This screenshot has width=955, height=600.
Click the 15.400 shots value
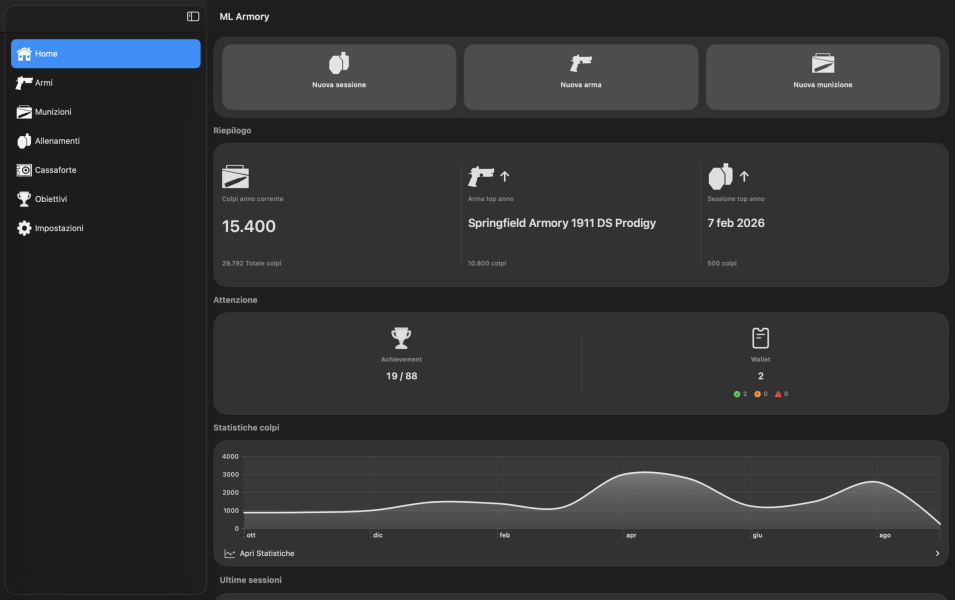click(x=248, y=226)
